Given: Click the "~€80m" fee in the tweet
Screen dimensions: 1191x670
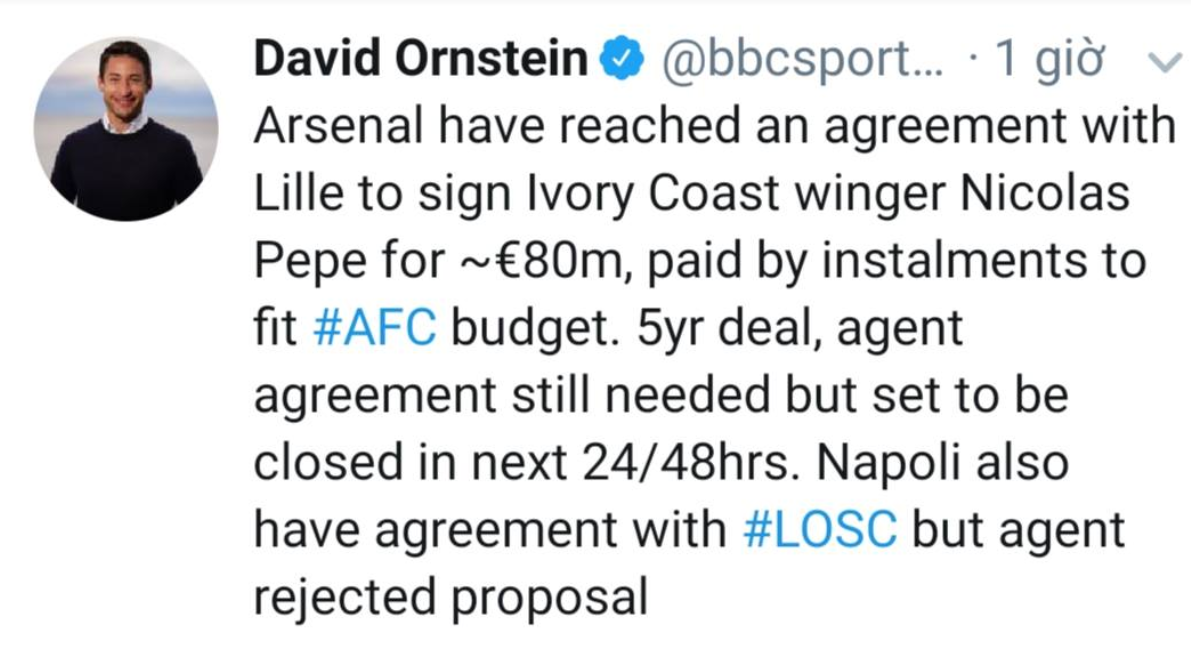Looking at the screenshot, I should click(525, 262).
